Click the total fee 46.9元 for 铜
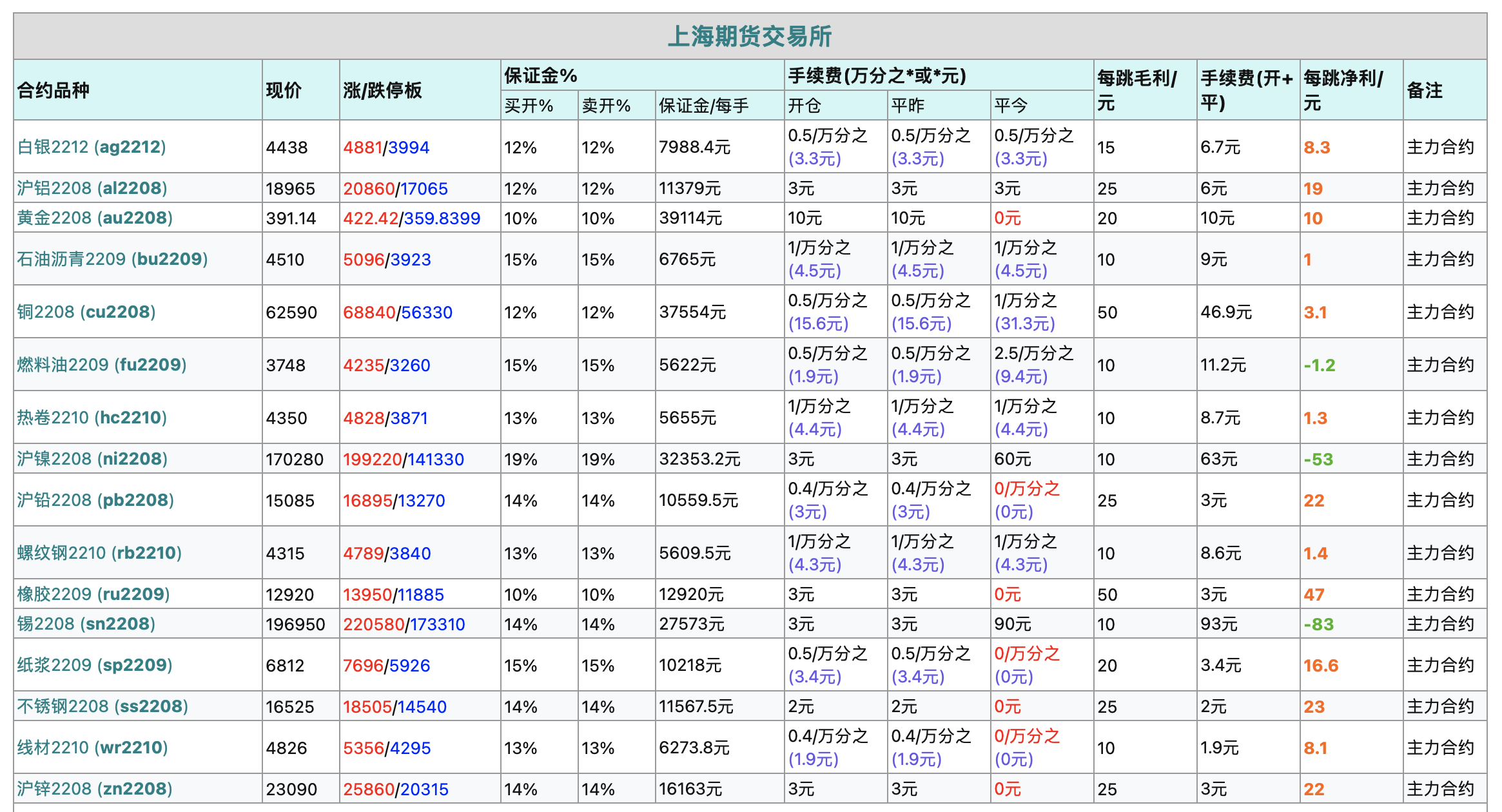 click(1226, 312)
